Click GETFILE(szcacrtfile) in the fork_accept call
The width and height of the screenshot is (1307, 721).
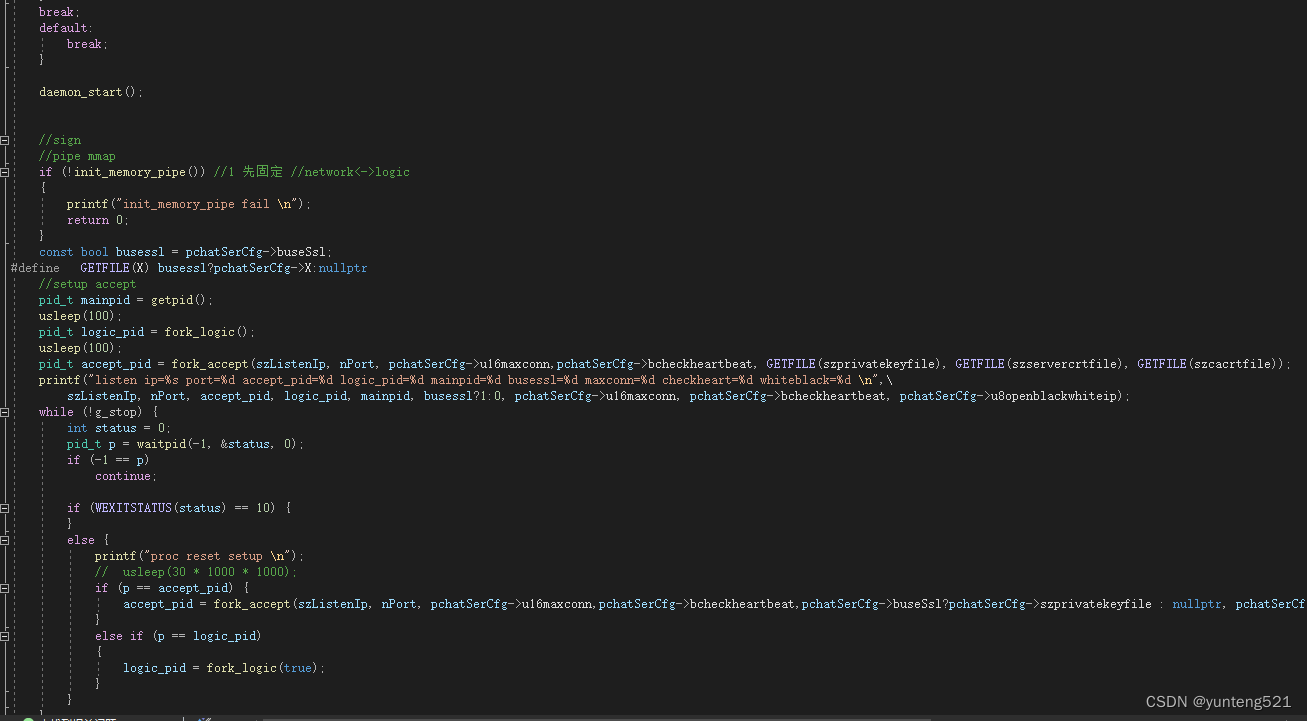1206,364
